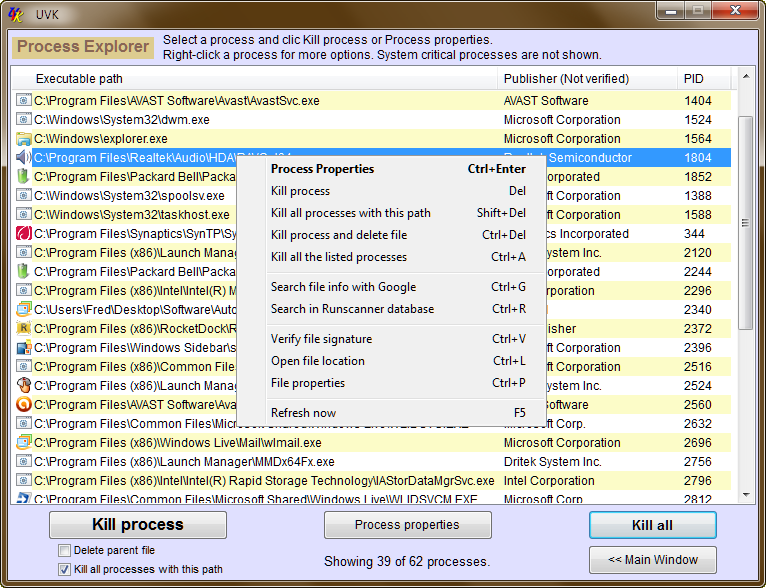This screenshot has width=766, height=588.
Task: Click the scrollbar down arrow
Action: 746,495
